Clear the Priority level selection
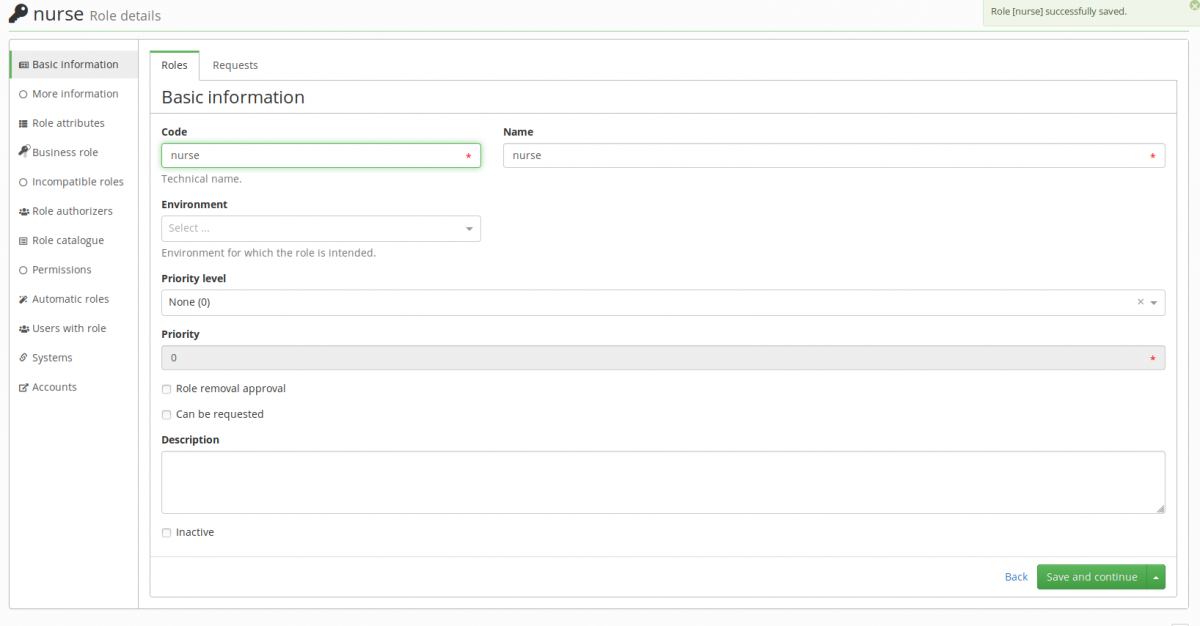This screenshot has height=626, width=1200. click(1140, 302)
